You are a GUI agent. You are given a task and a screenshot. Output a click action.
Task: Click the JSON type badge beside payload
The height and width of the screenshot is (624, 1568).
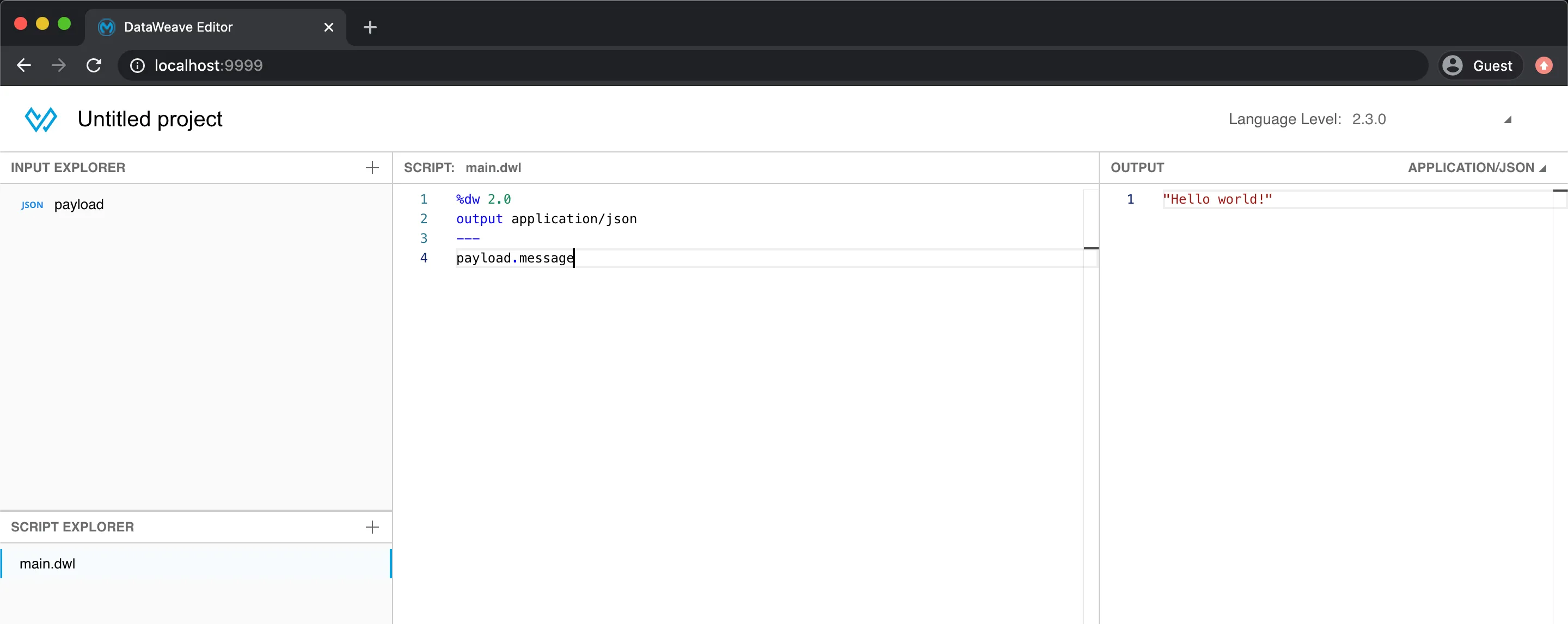[x=32, y=205]
